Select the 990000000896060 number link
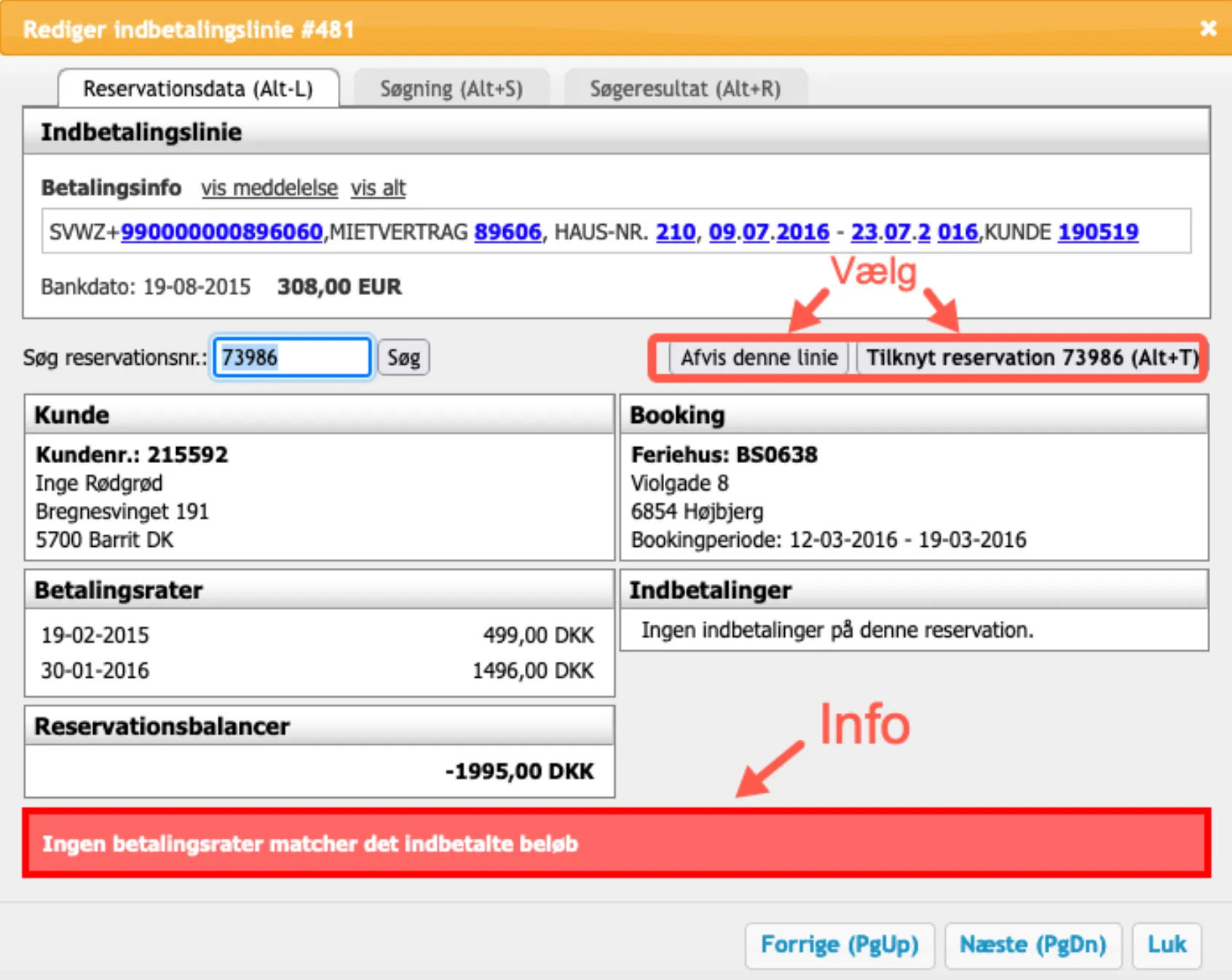 (221, 232)
